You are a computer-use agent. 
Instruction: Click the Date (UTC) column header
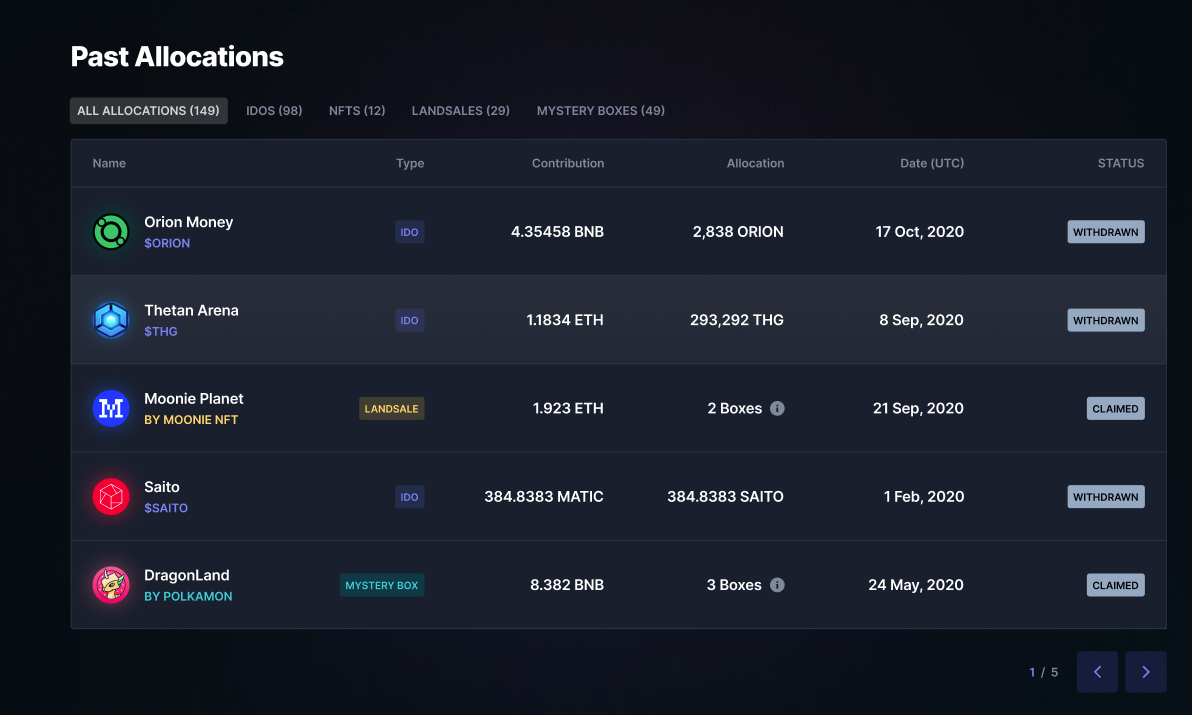932,163
